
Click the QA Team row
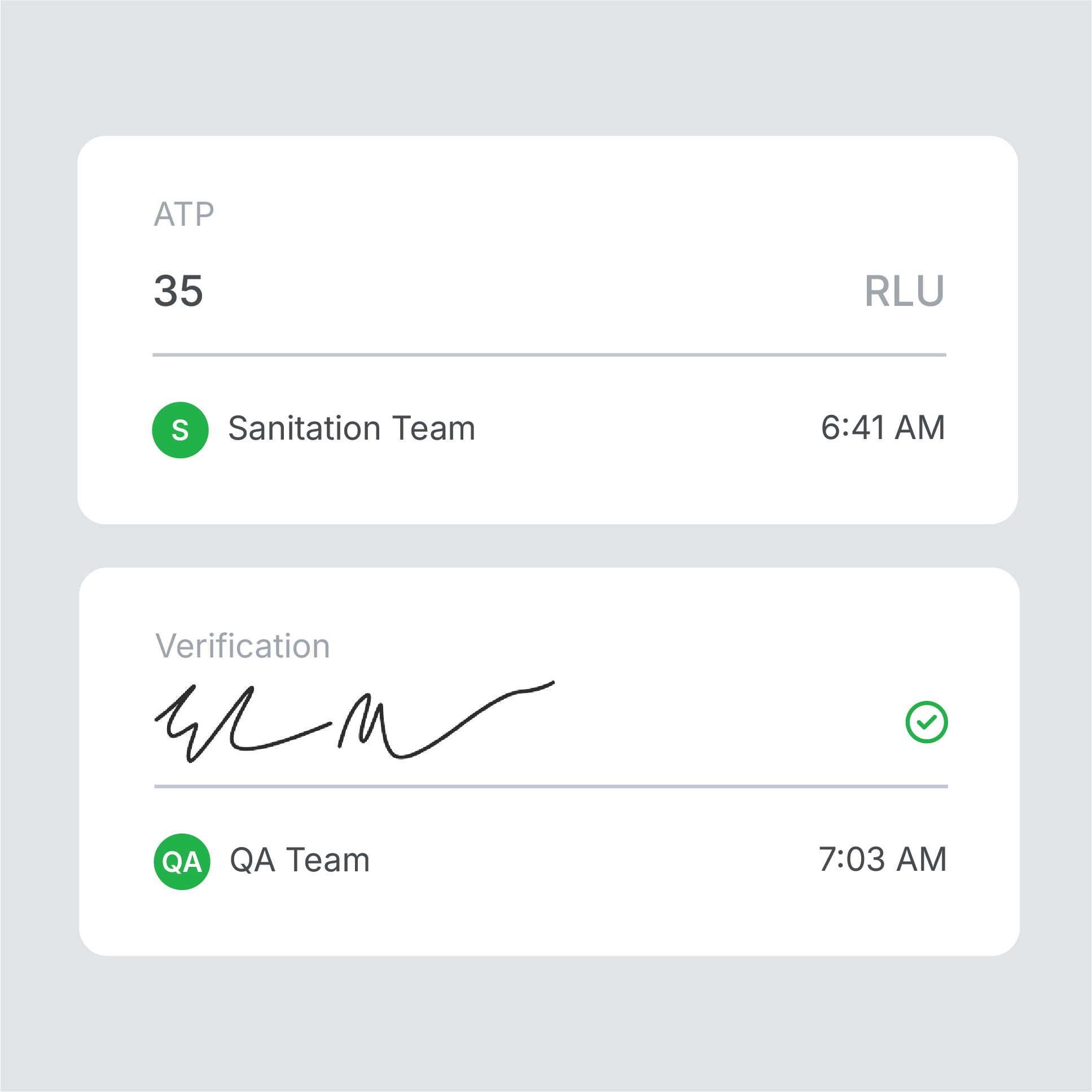[x=551, y=862]
